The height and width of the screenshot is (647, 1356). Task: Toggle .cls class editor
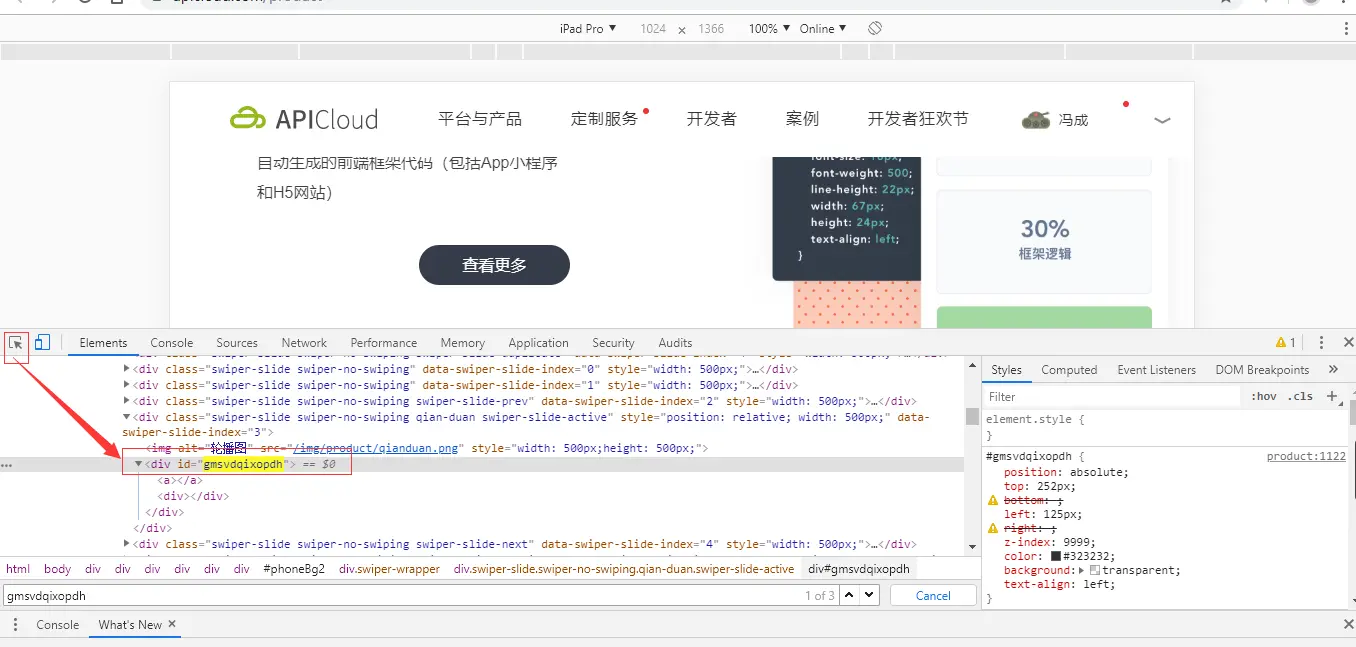tap(1300, 396)
